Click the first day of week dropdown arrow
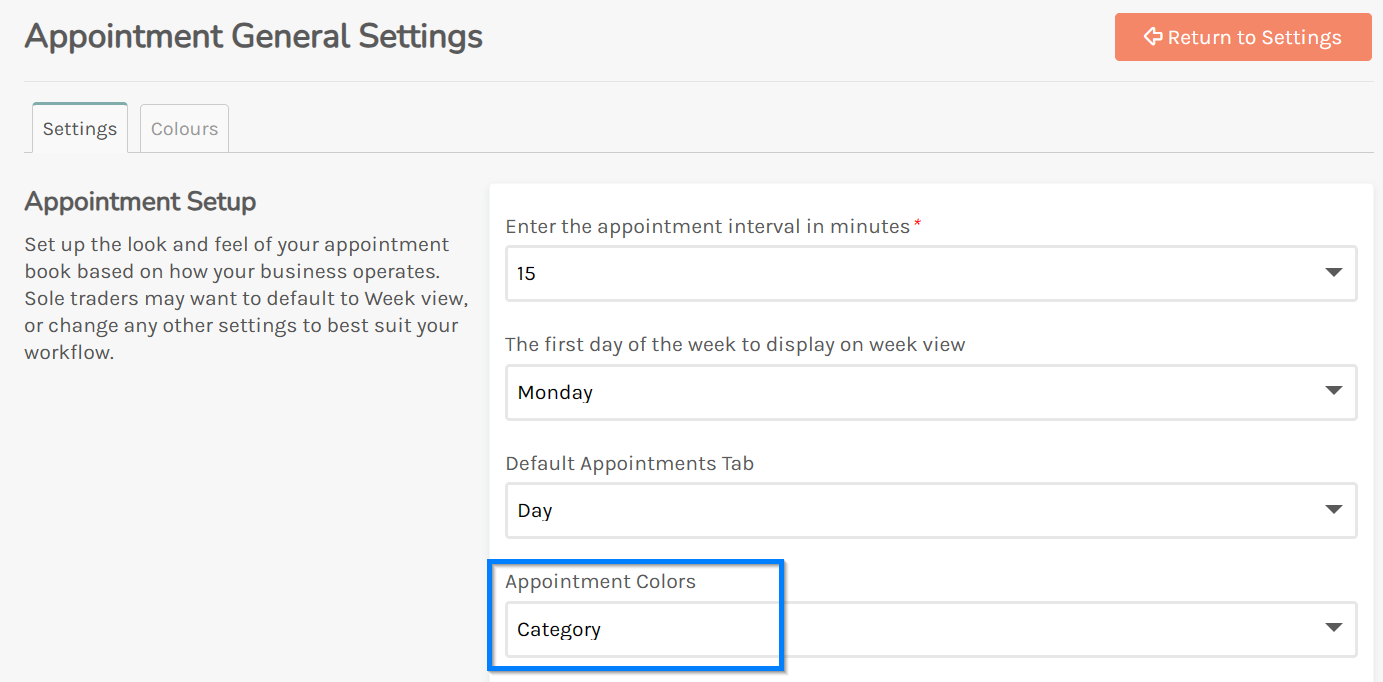The image size is (1383, 682). tap(1333, 391)
